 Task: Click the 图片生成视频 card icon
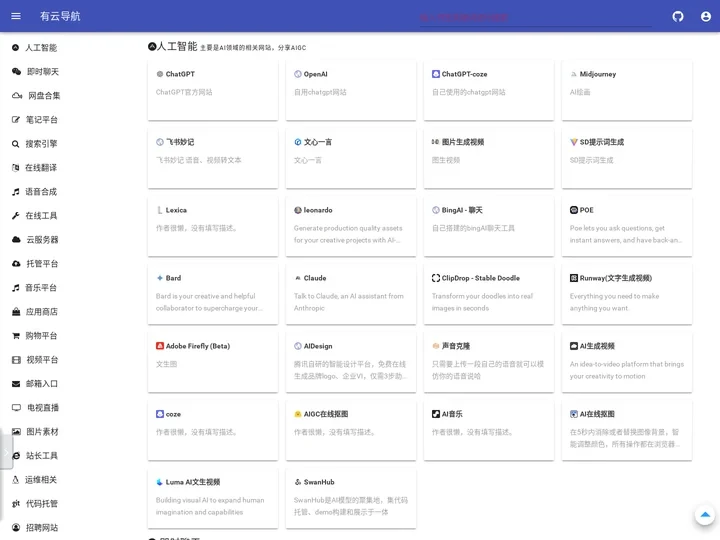coord(436,142)
